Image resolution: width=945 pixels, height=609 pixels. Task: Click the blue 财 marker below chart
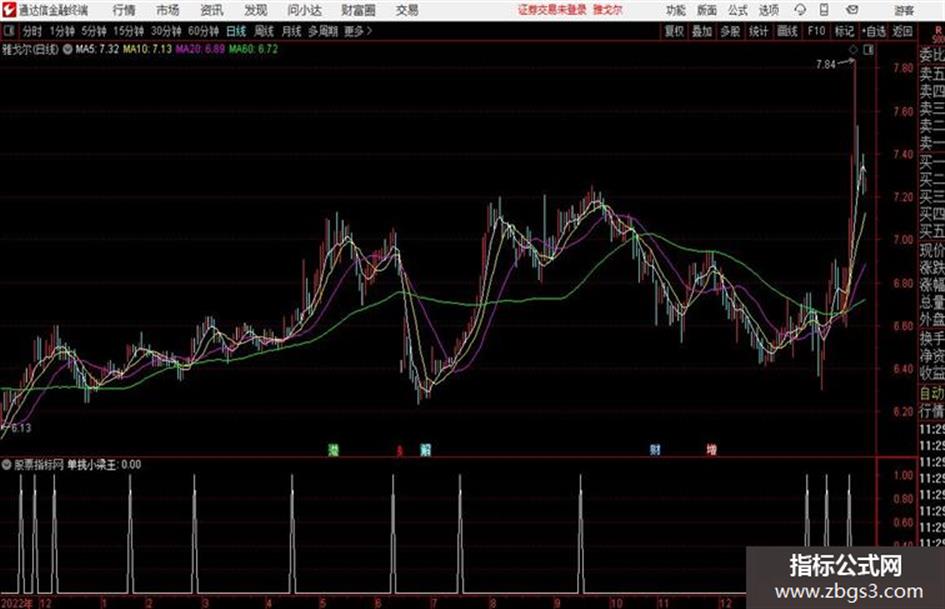pos(655,449)
